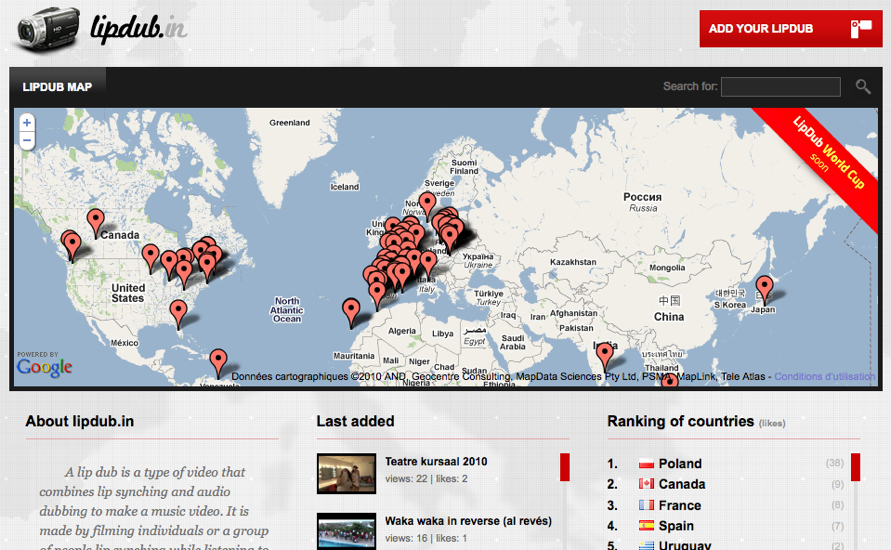Select France in the country ranking
The height and width of the screenshot is (550, 891).
pos(680,505)
